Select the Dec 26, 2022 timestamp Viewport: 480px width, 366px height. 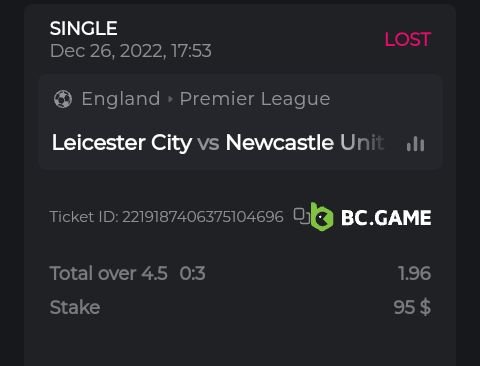(131, 51)
